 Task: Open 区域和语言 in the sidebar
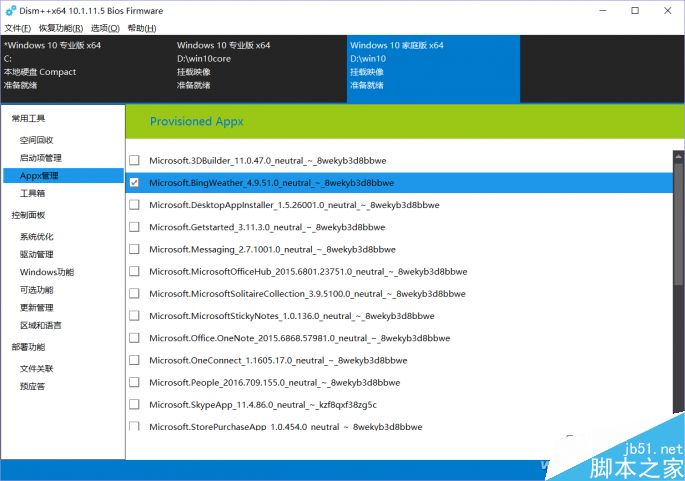tap(40, 325)
